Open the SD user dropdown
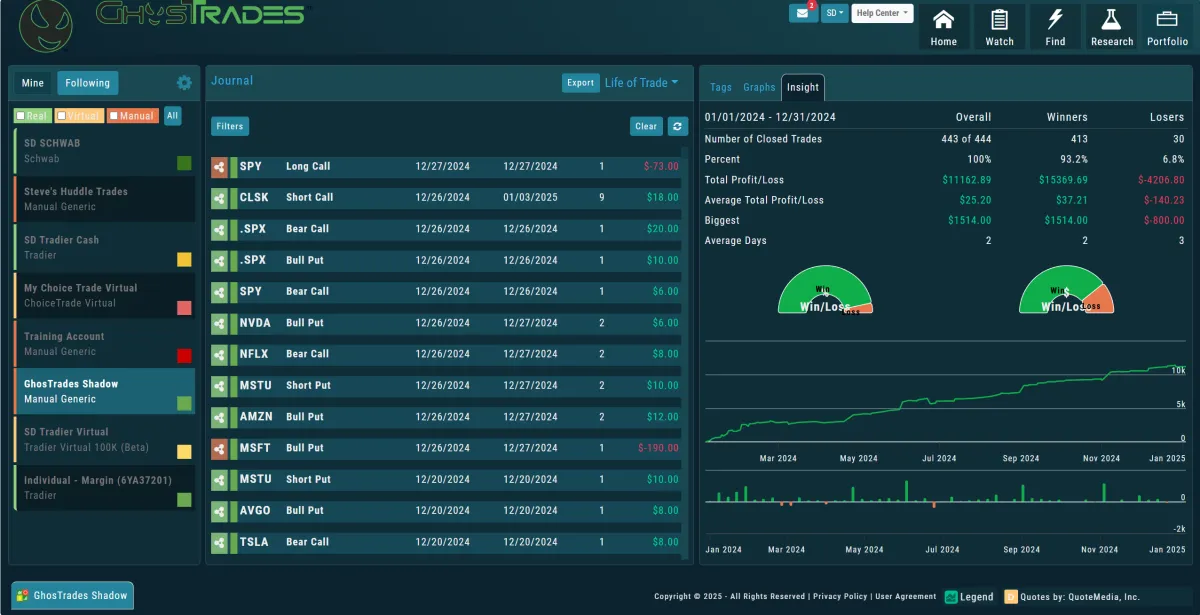 pos(835,13)
